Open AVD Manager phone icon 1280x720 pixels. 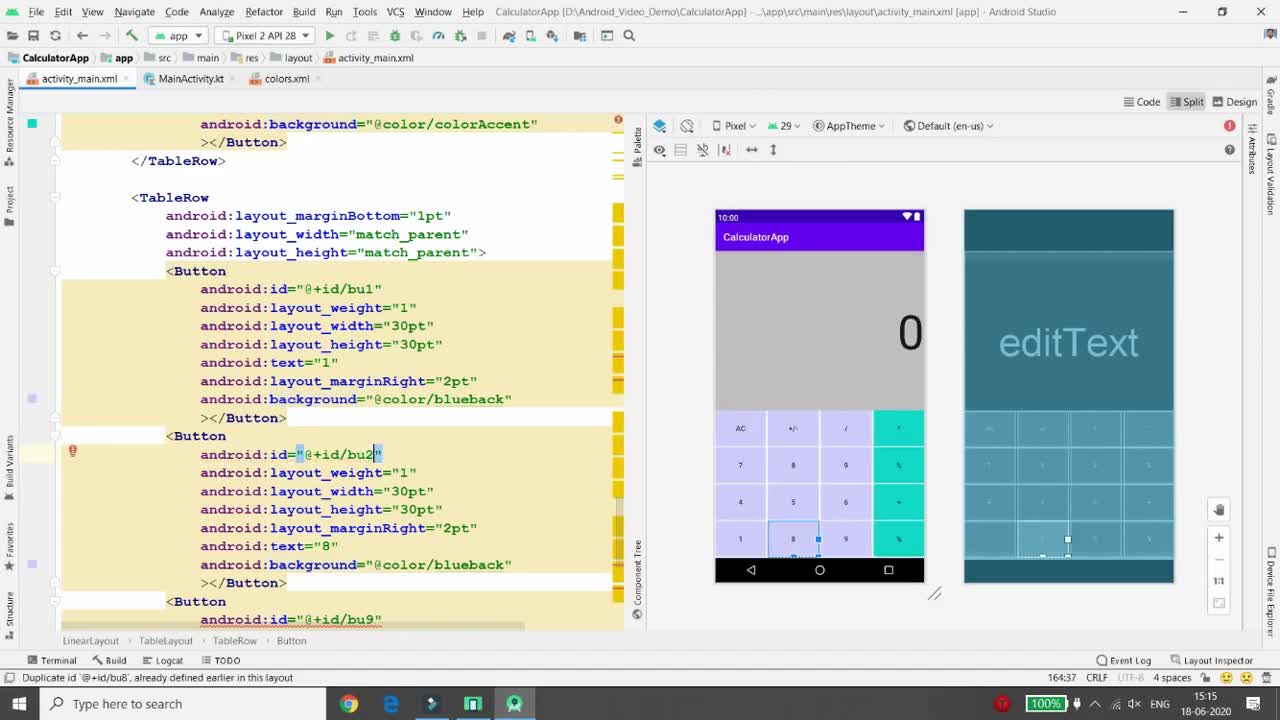point(531,36)
